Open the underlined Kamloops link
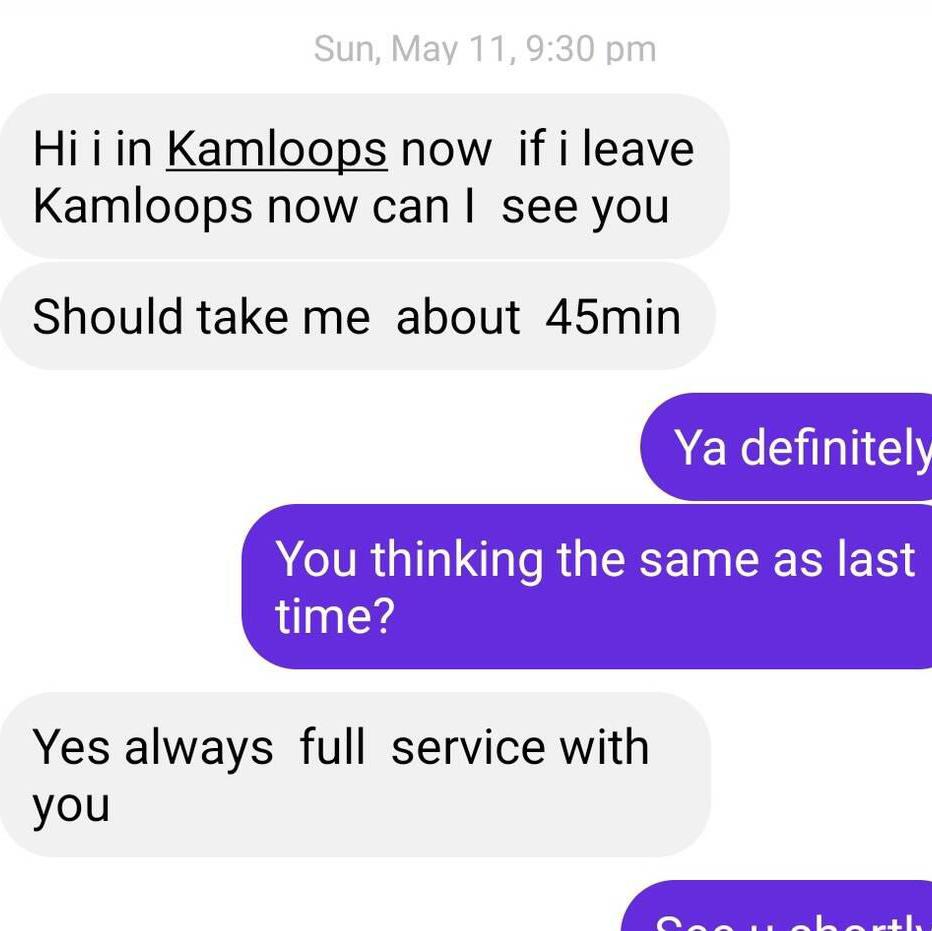The height and width of the screenshot is (931, 932). click(277, 149)
